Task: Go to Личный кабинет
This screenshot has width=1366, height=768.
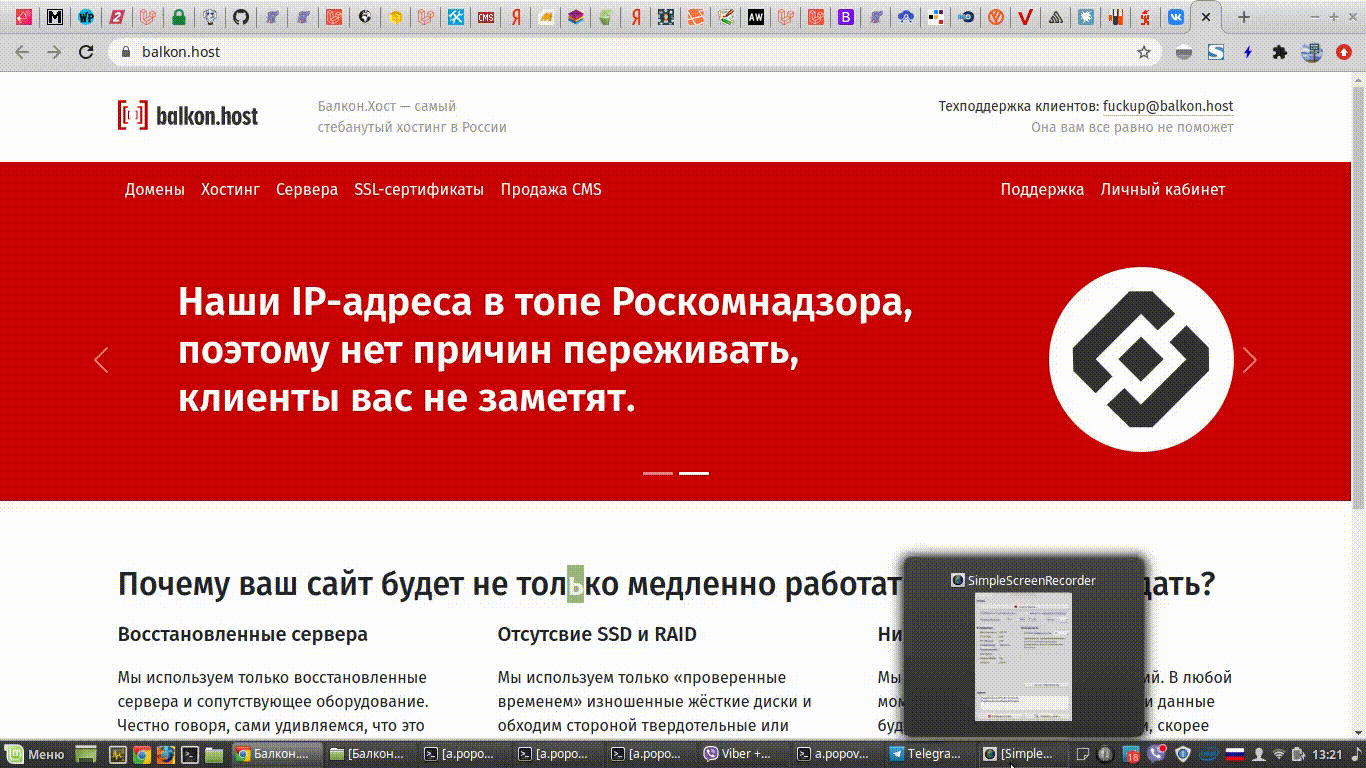Action: (1163, 190)
